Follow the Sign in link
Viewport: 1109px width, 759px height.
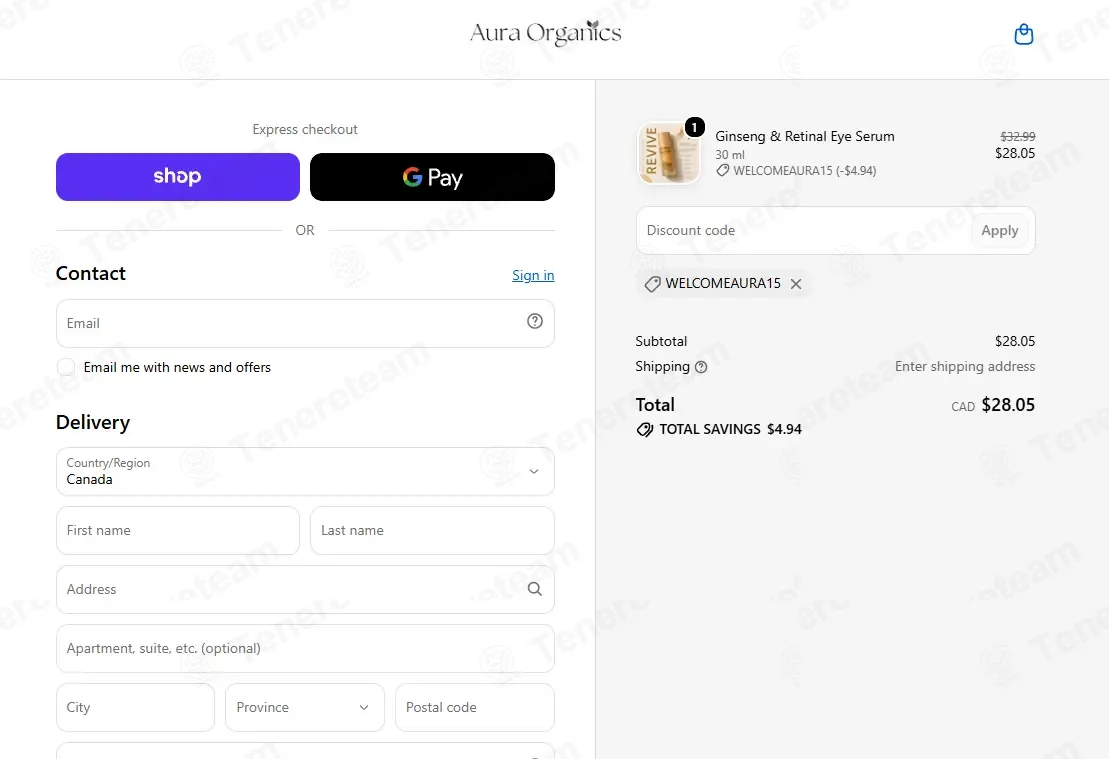(533, 275)
